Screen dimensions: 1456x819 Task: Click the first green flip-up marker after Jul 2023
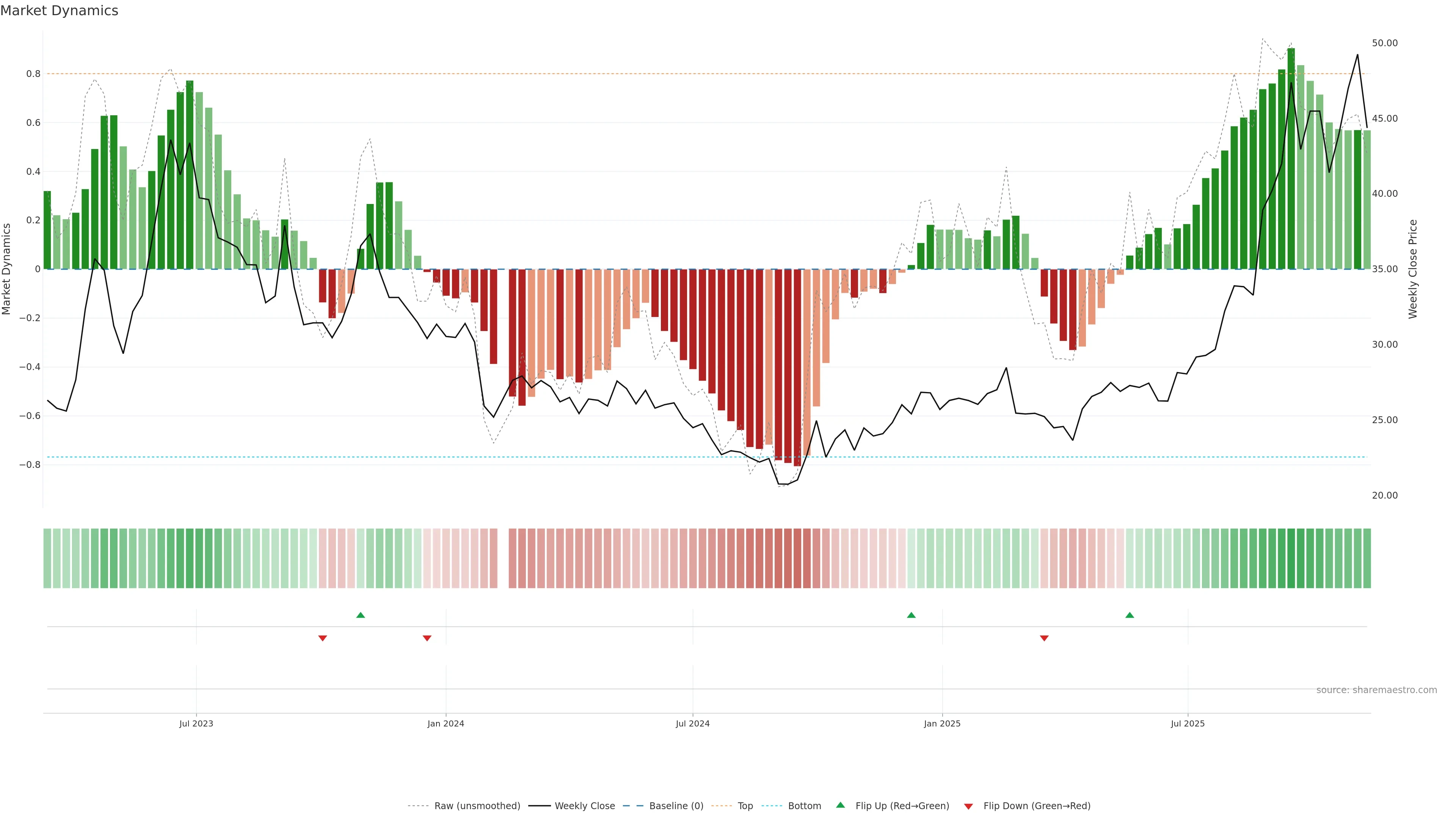pos(361,615)
